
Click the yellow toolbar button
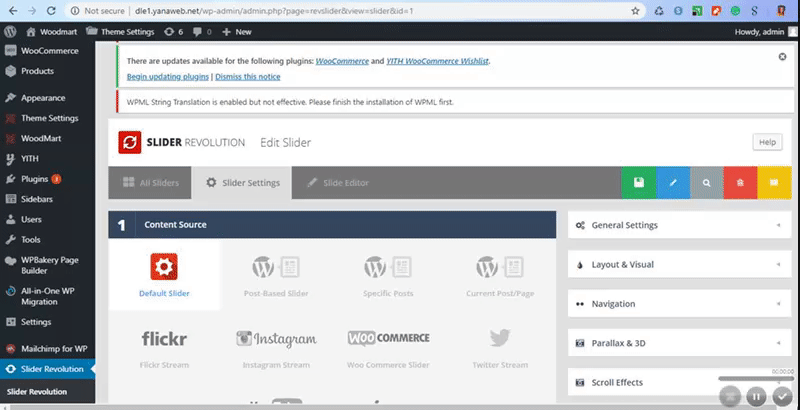pyautogui.click(x=774, y=183)
